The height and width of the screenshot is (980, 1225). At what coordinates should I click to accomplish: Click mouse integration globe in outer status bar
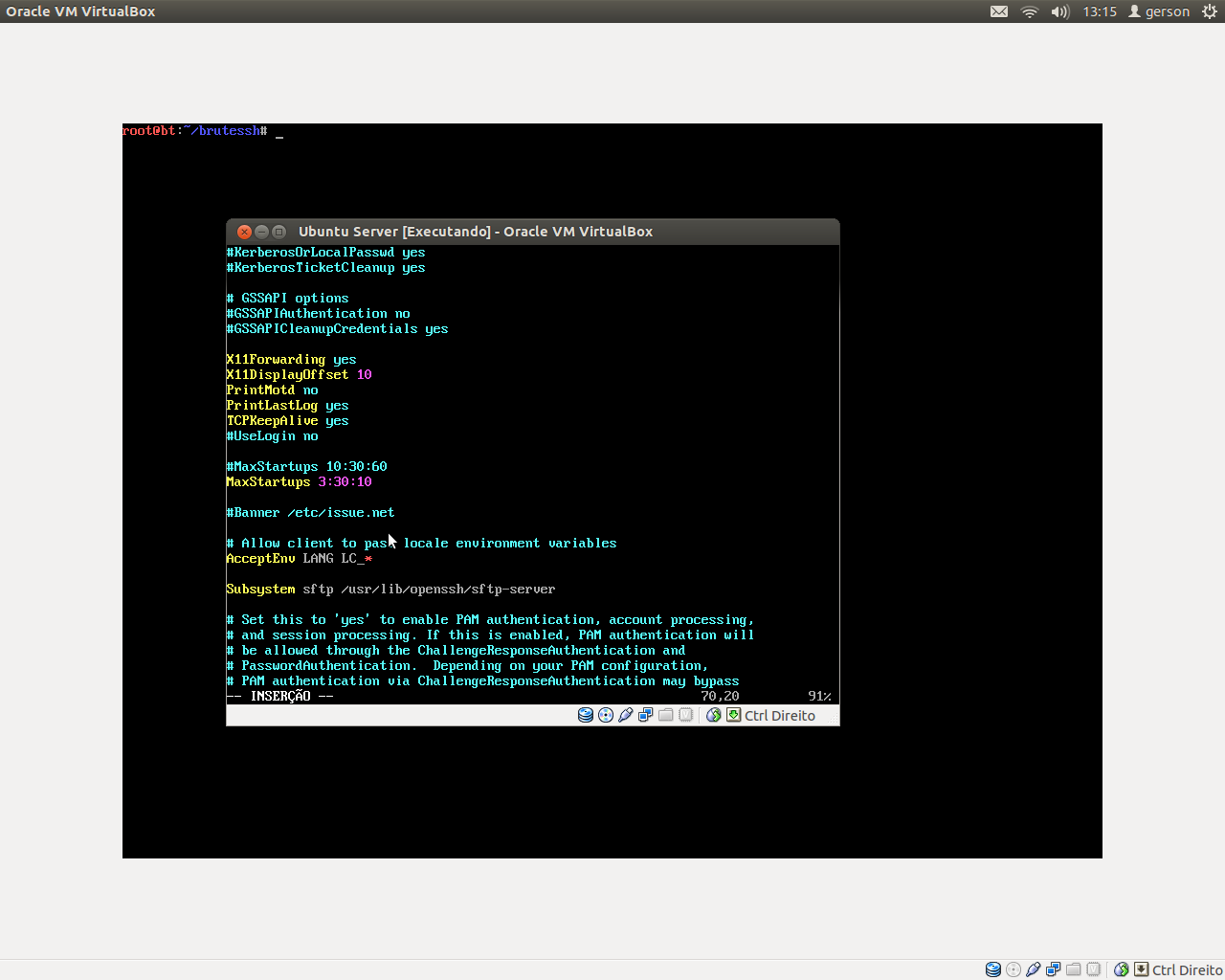tap(1122, 969)
